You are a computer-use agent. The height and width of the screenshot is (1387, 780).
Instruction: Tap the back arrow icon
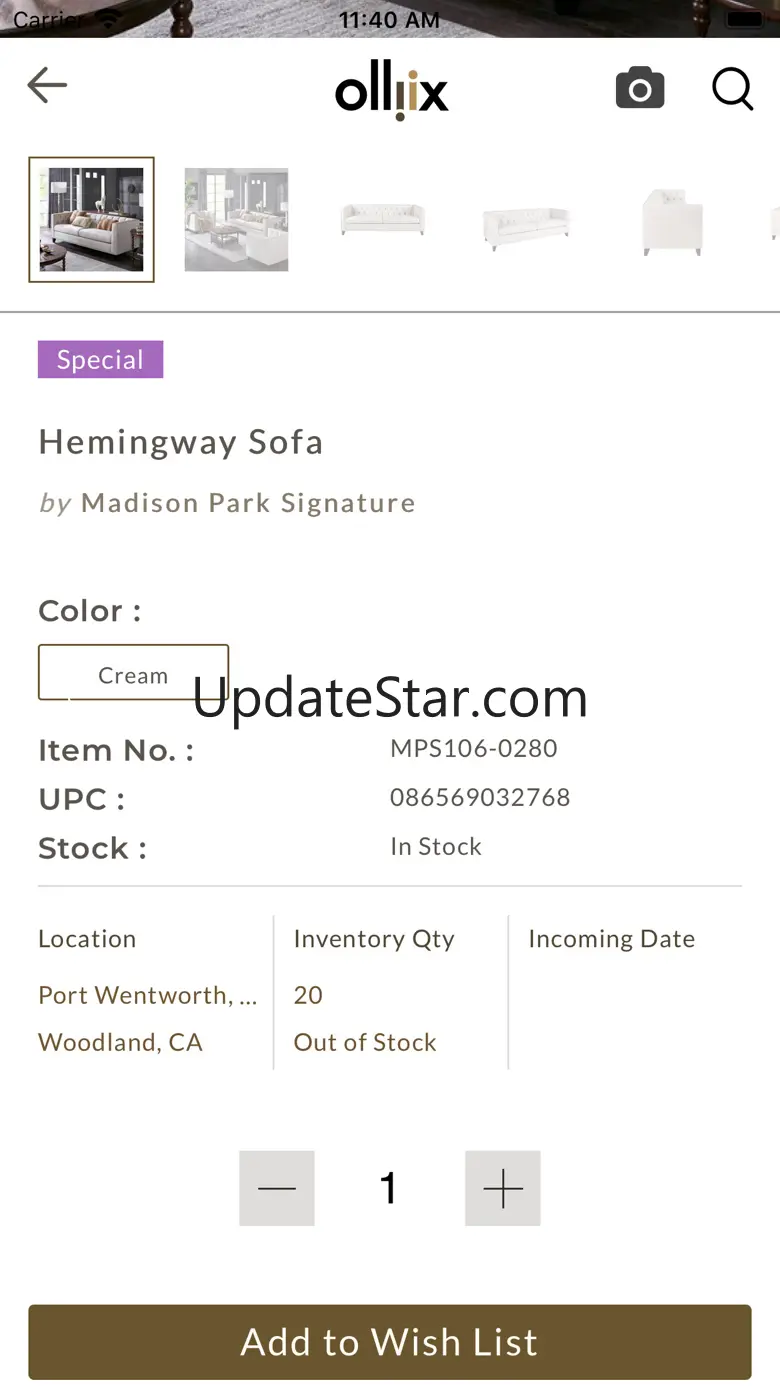(47, 86)
